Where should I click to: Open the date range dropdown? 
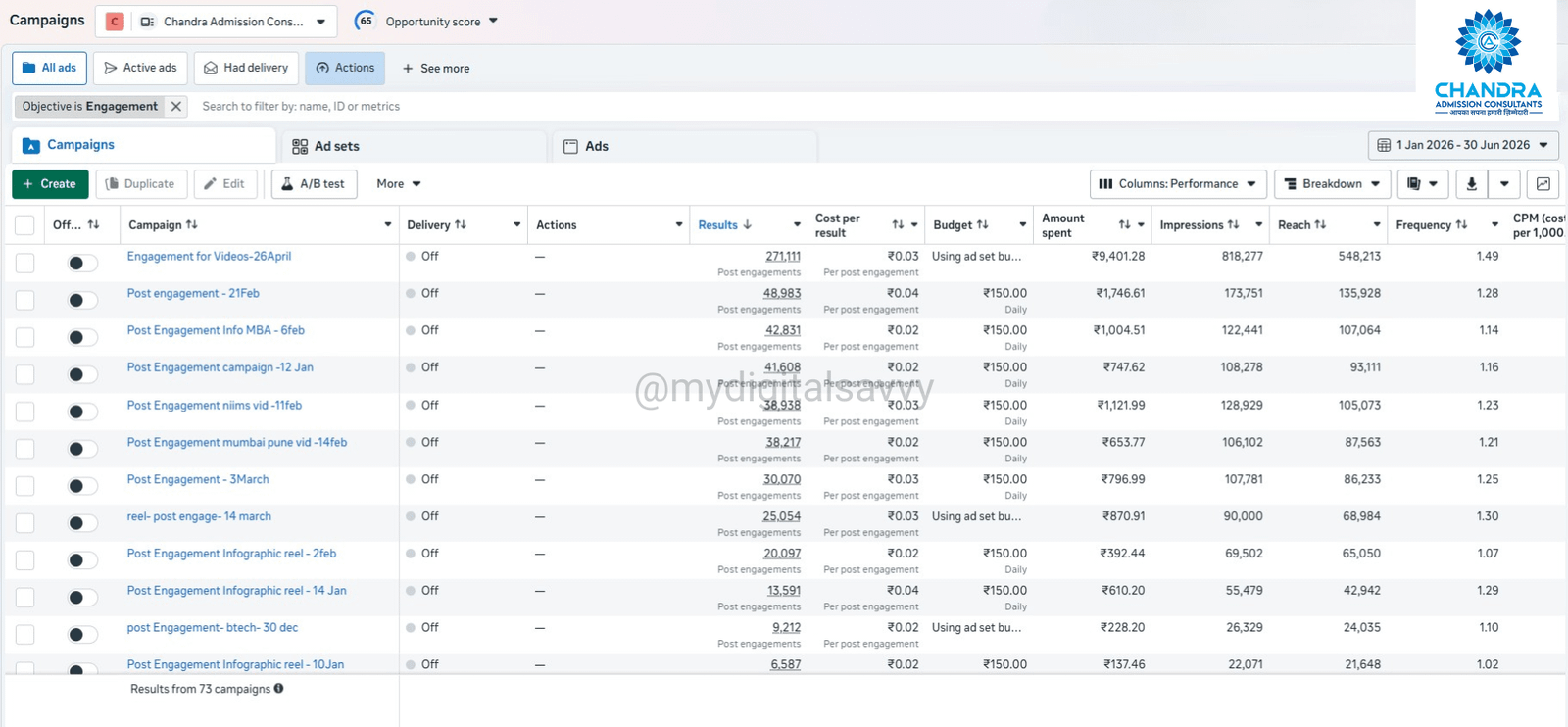(x=1463, y=145)
